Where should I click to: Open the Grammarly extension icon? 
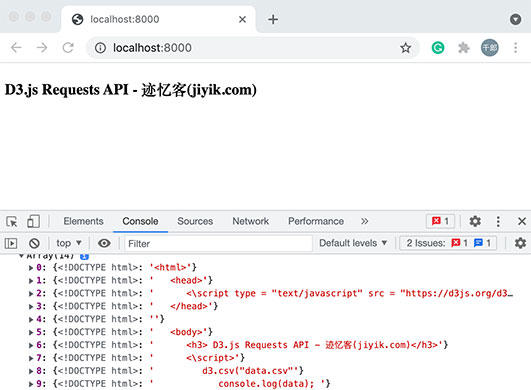point(438,48)
